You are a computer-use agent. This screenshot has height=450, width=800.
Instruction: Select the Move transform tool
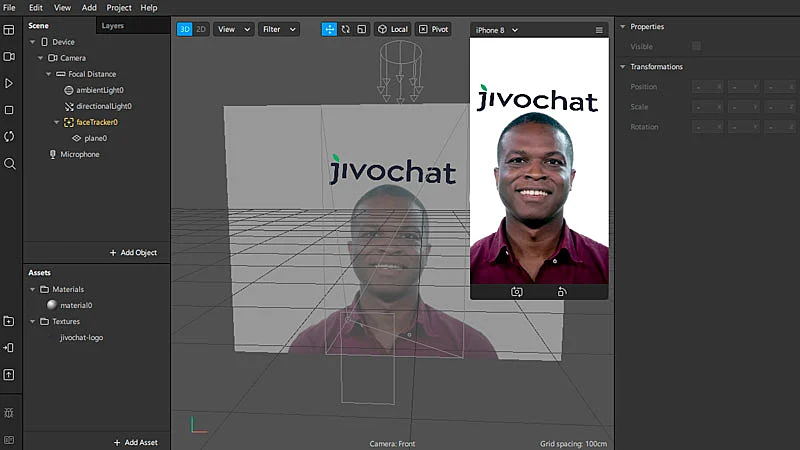[x=329, y=29]
